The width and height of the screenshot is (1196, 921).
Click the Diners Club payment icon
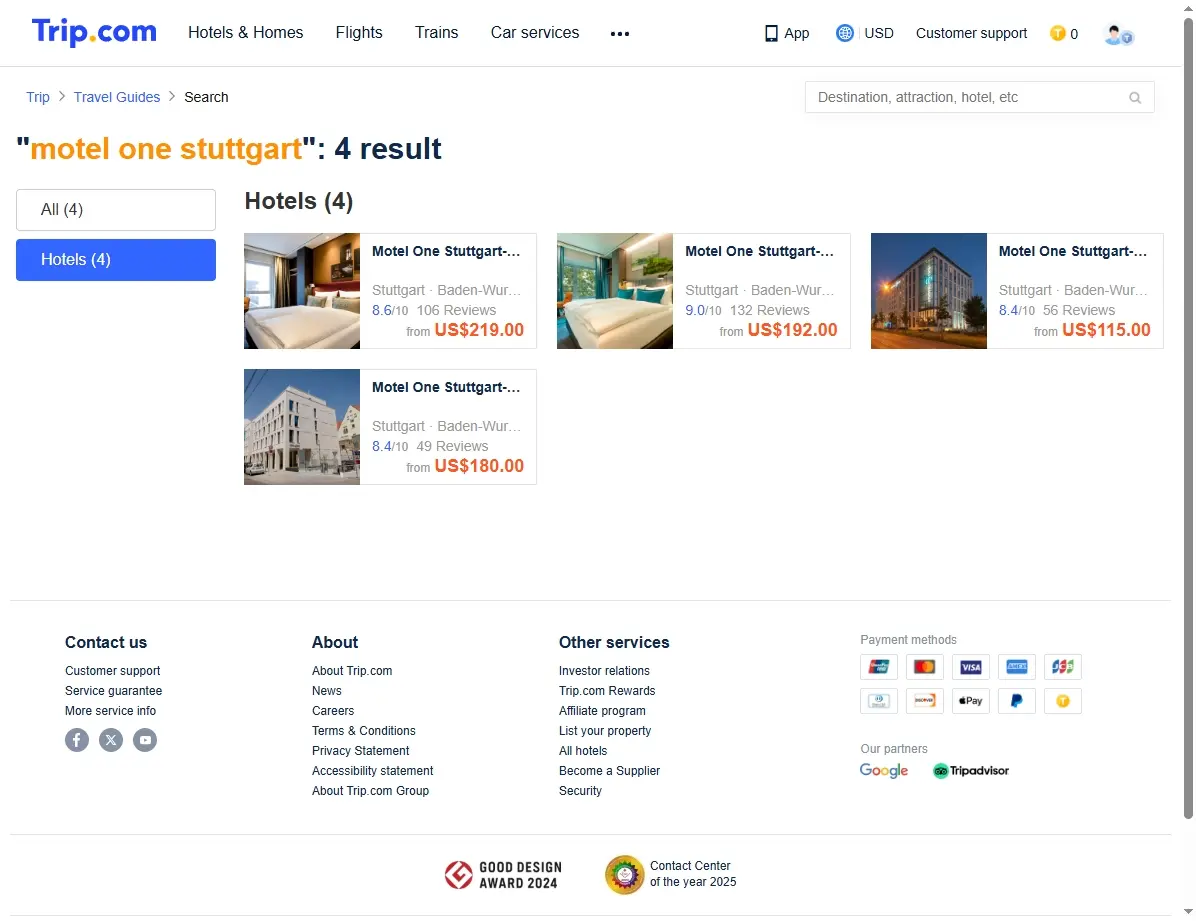coord(879,700)
